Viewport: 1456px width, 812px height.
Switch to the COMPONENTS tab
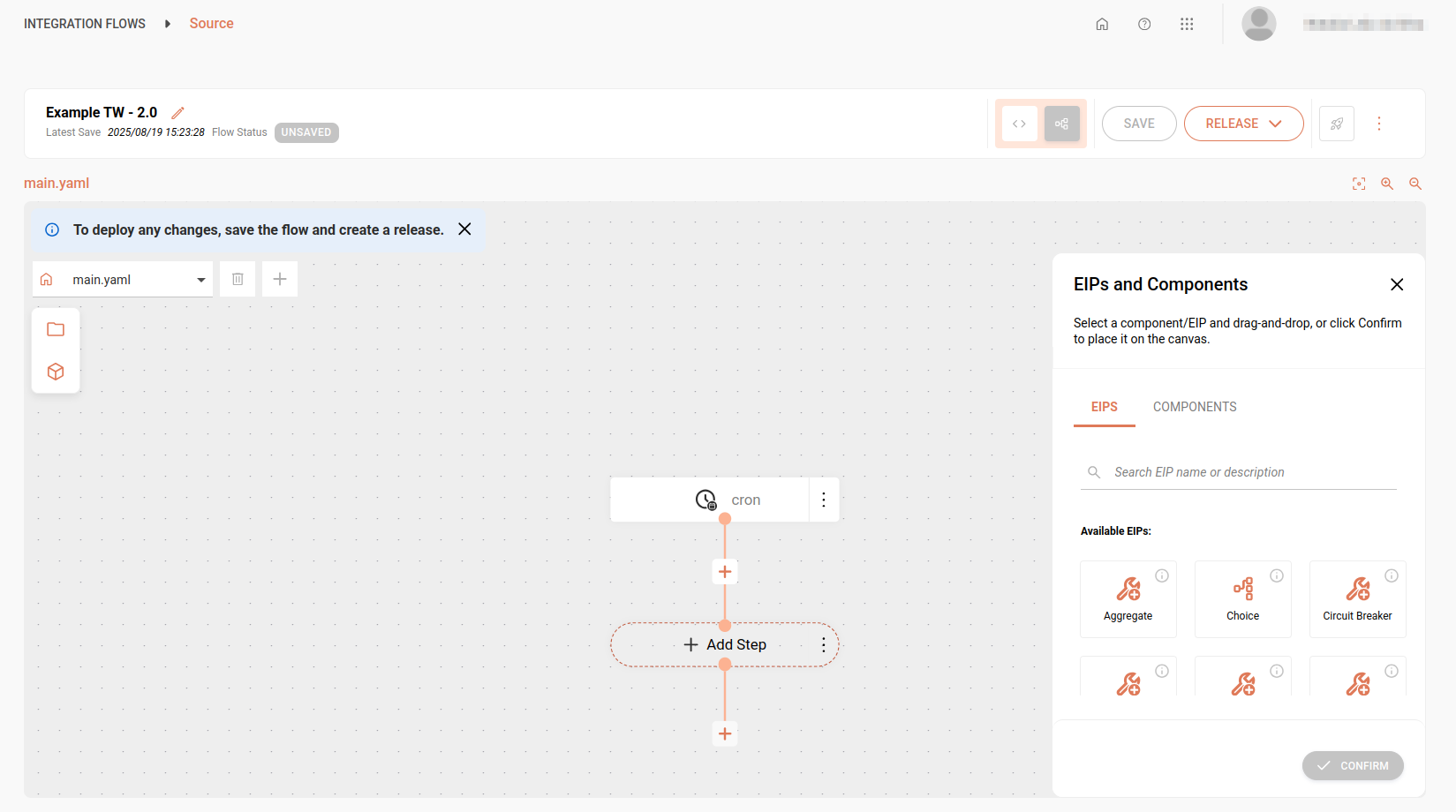click(x=1195, y=406)
